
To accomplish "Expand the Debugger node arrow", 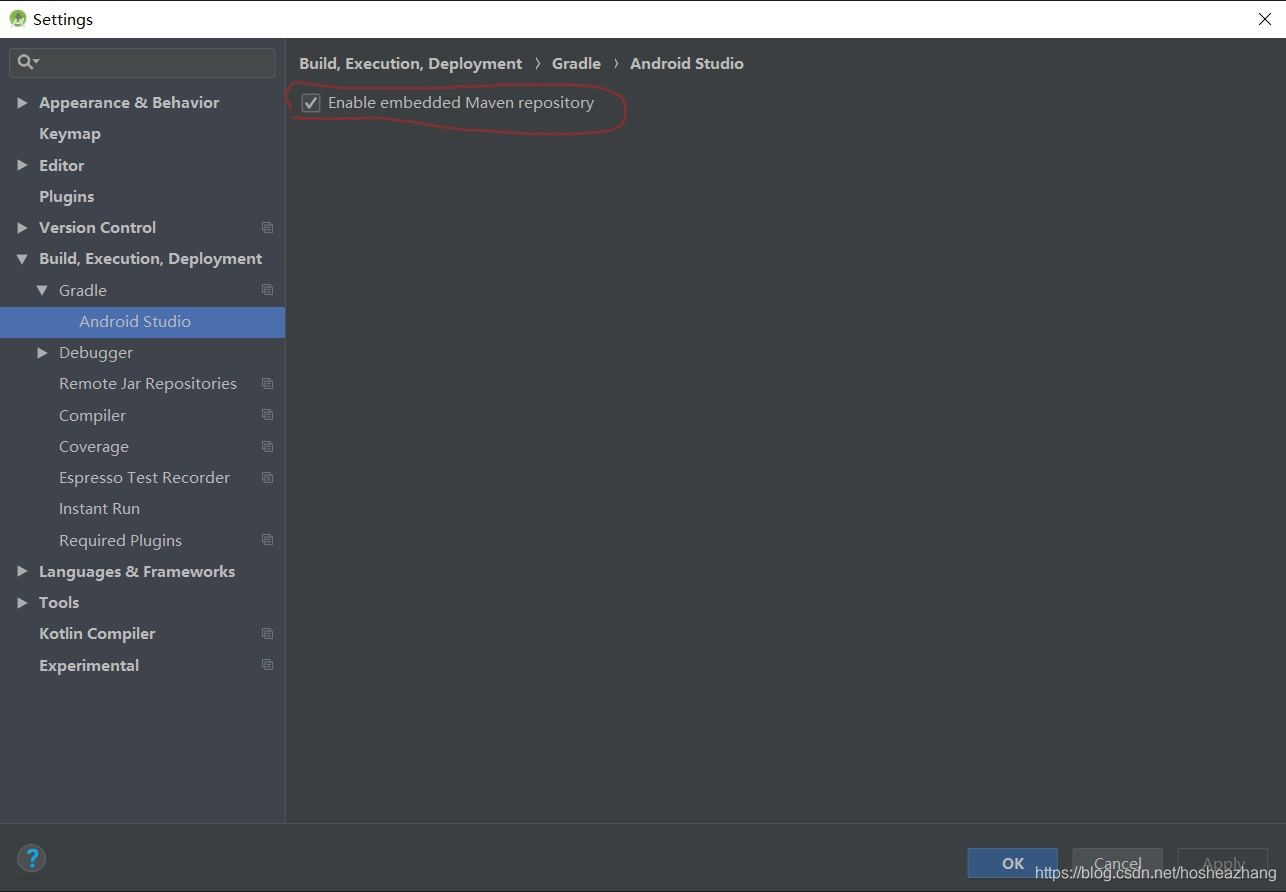I will [42, 353].
